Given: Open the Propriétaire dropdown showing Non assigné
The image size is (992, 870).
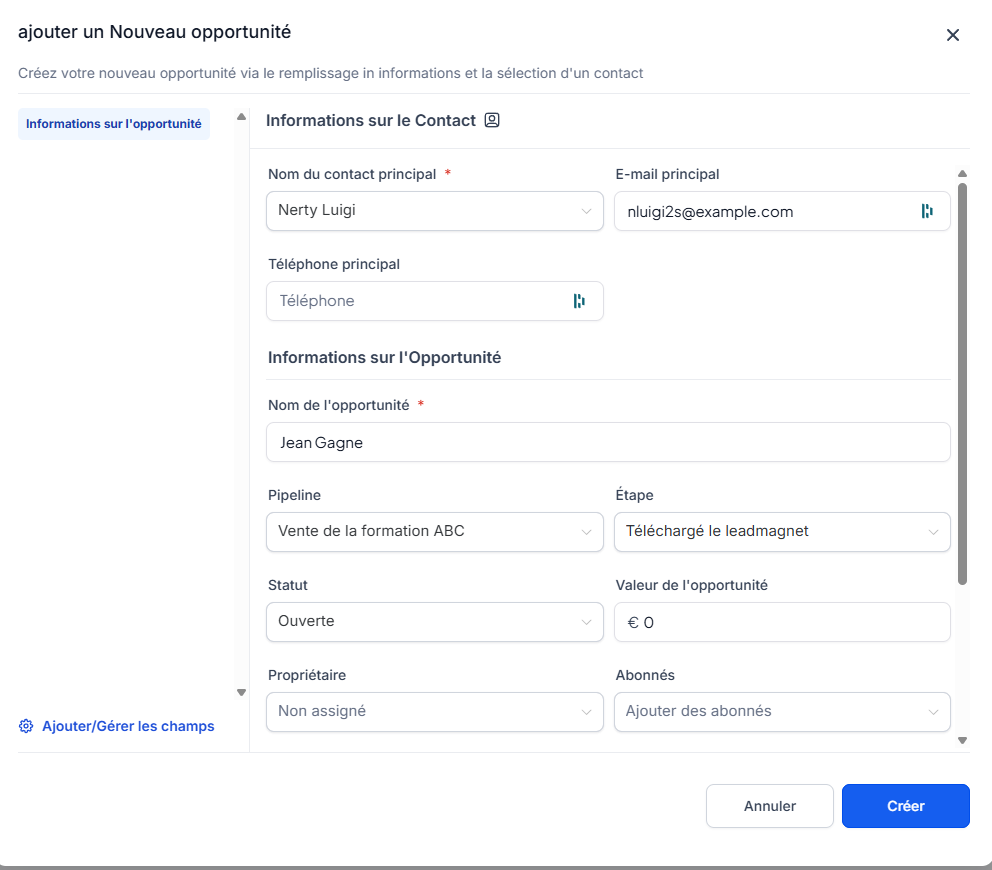Looking at the screenshot, I should click(435, 712).
